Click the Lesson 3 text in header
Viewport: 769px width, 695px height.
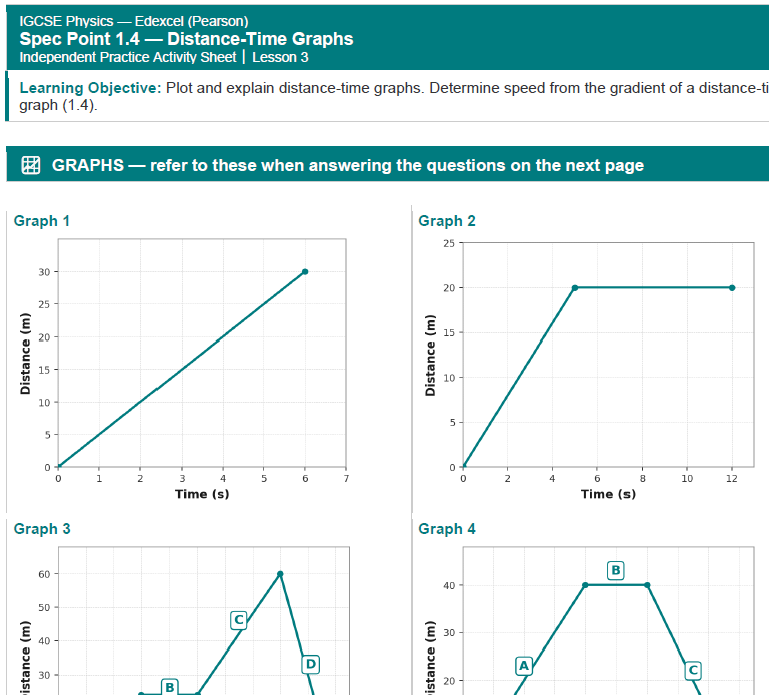(x=280, y=57)
